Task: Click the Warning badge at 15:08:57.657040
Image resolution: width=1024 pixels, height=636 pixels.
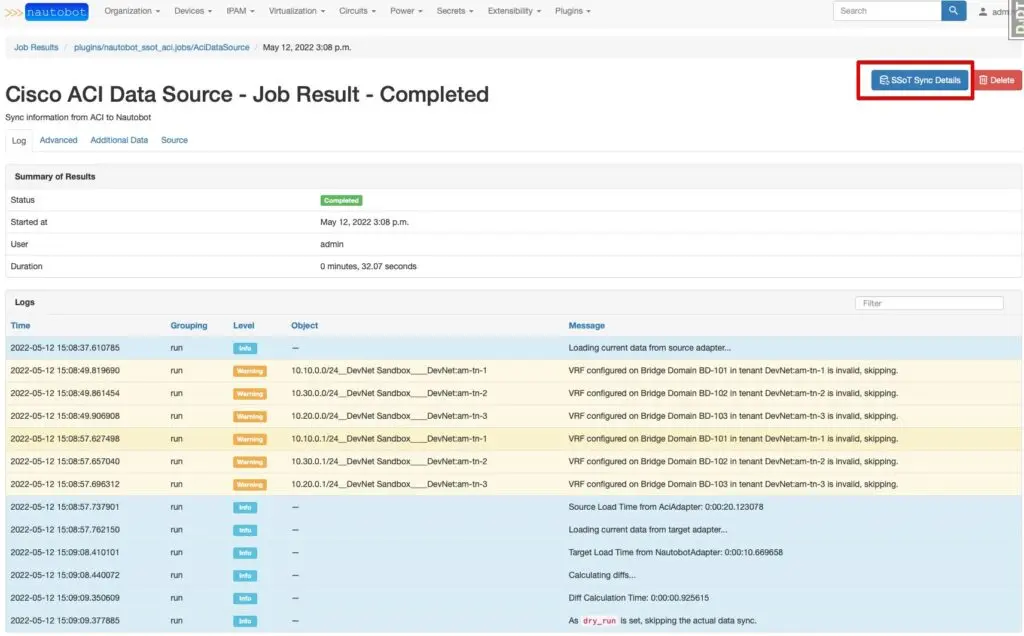Action: point(249,462)
